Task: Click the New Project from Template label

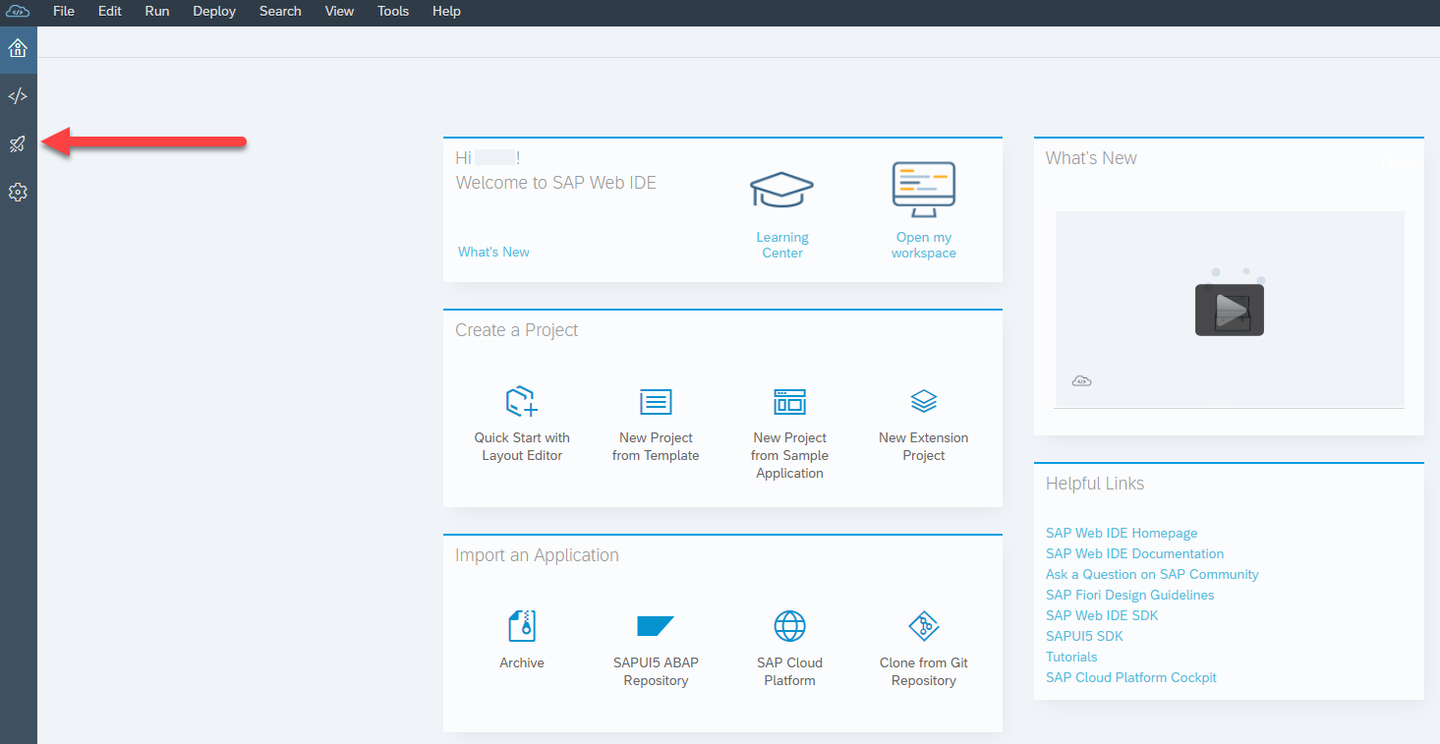Action: click(x=656, y=447)
